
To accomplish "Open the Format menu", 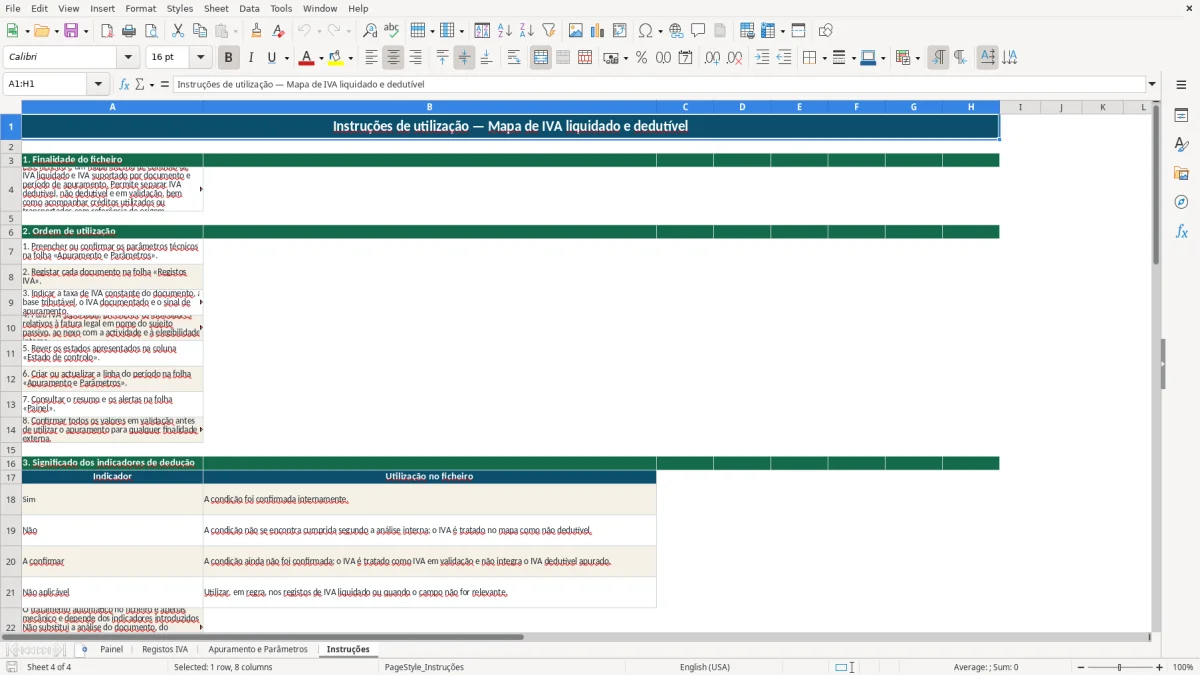I will coord(140,8).
